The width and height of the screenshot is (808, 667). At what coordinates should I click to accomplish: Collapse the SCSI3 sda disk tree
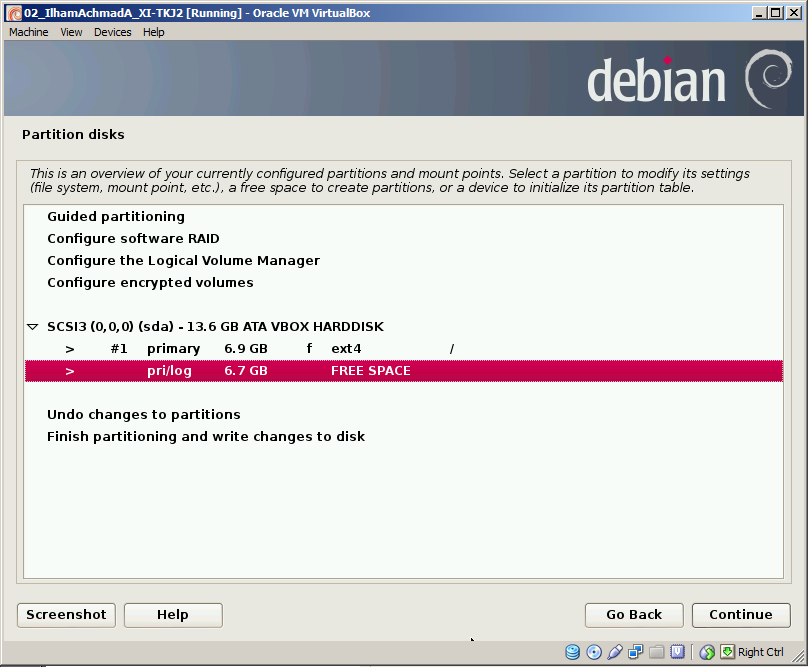[31, 327]
